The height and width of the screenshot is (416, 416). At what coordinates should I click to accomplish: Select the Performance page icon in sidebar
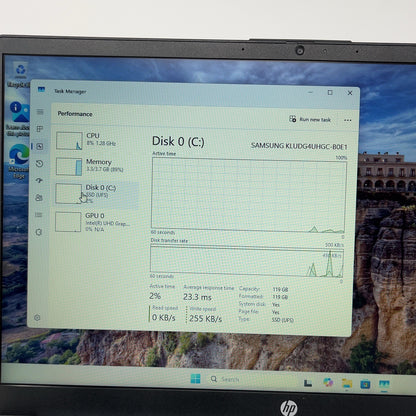tap(40, 146)
